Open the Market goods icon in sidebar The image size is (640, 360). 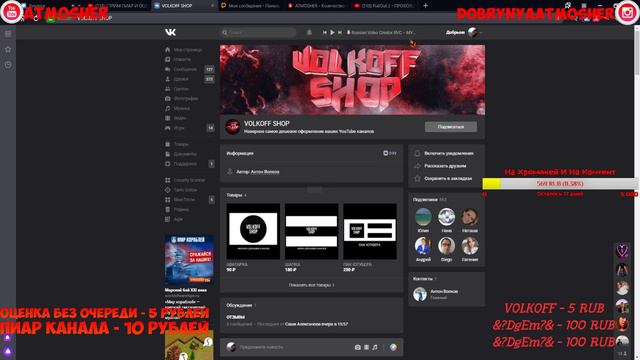tap(167, 144)
